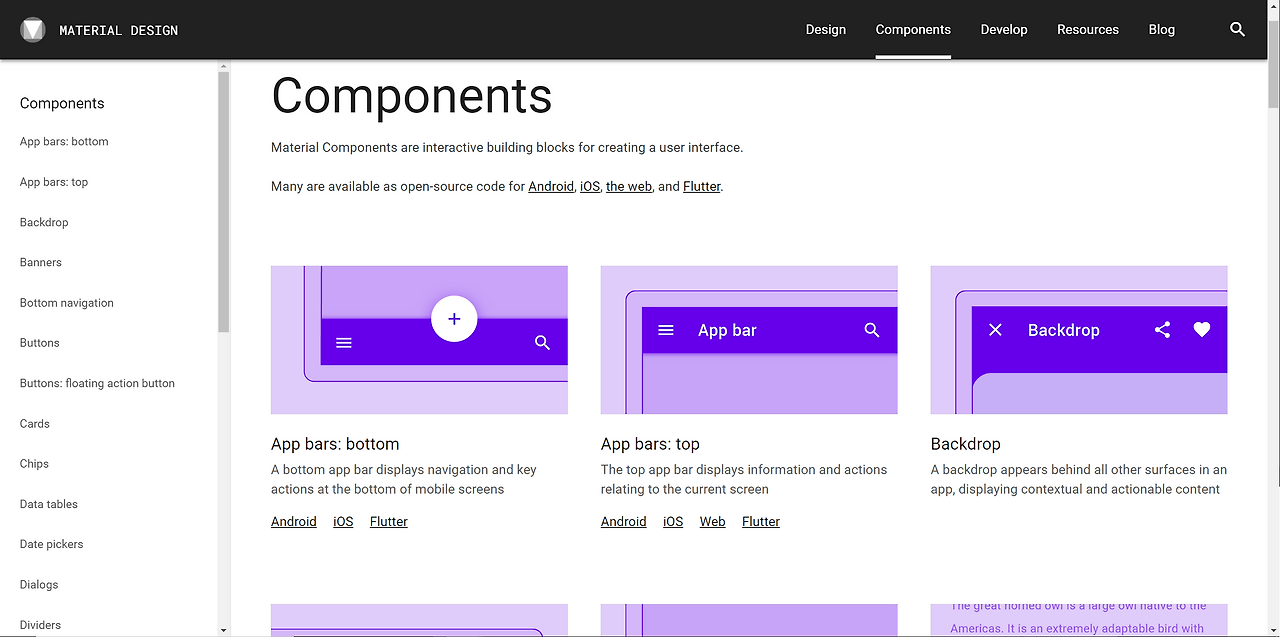Viewport: 1280px width, 637px height.
Task: Open the Design tab in top navigation
Action: point(826,29)
